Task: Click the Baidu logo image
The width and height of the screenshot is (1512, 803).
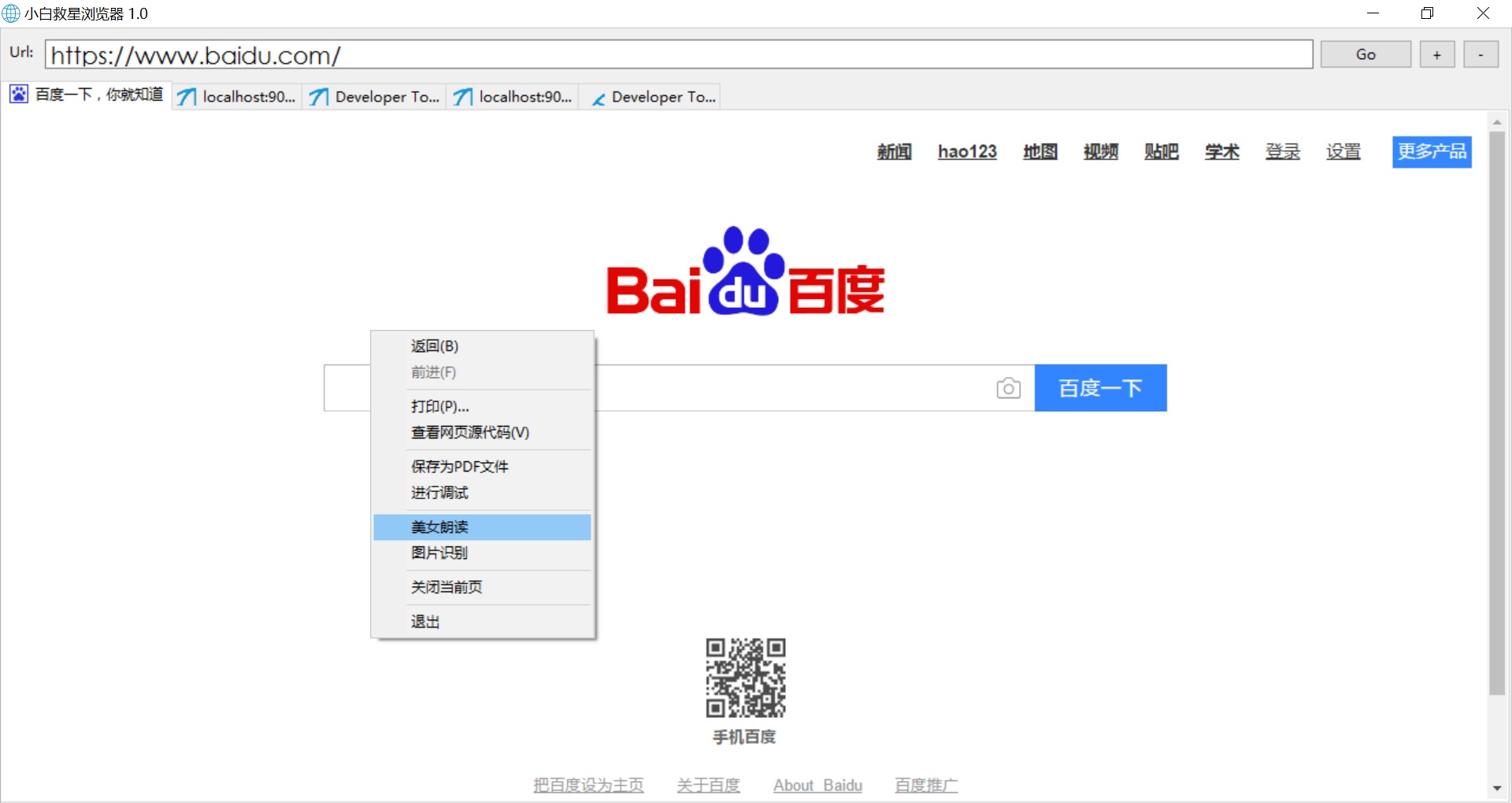Action: (x=745, y=272)
